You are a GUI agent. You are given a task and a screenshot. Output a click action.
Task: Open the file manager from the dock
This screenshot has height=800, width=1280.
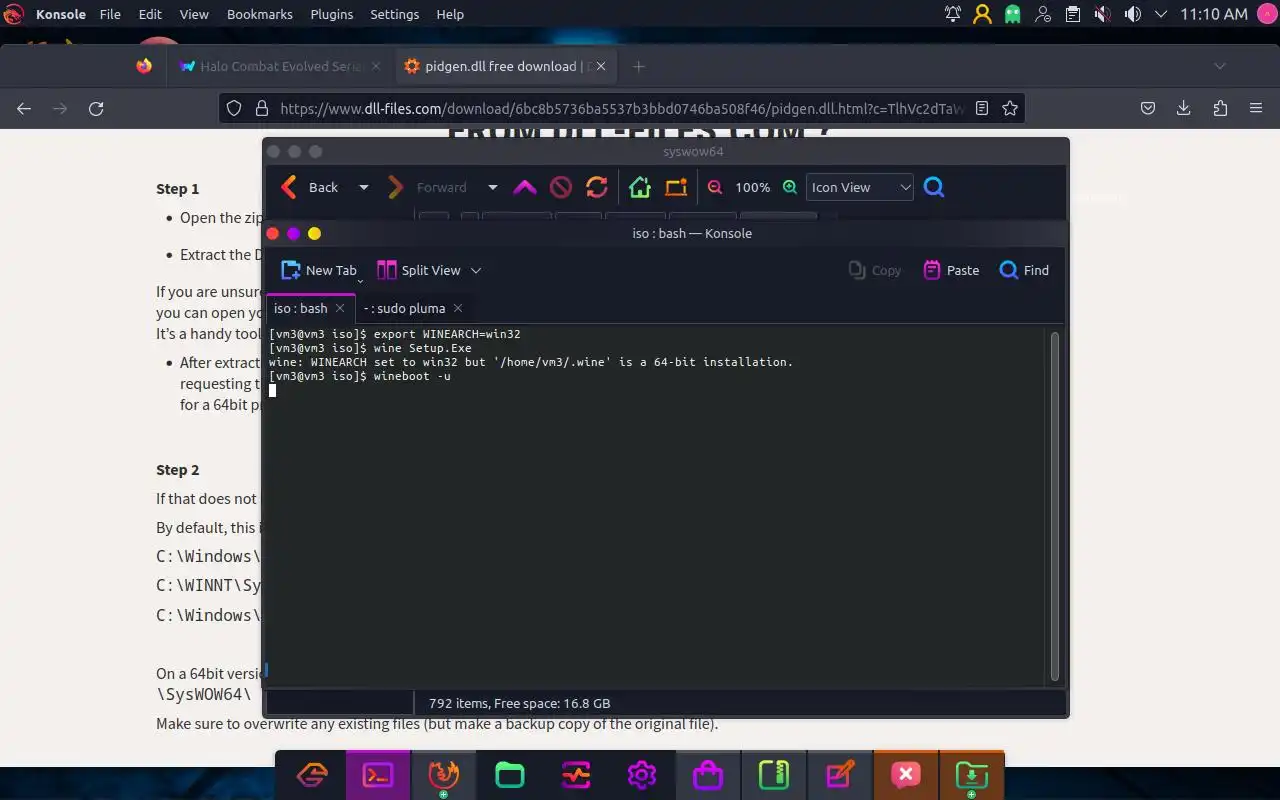(x=510, y=775)
